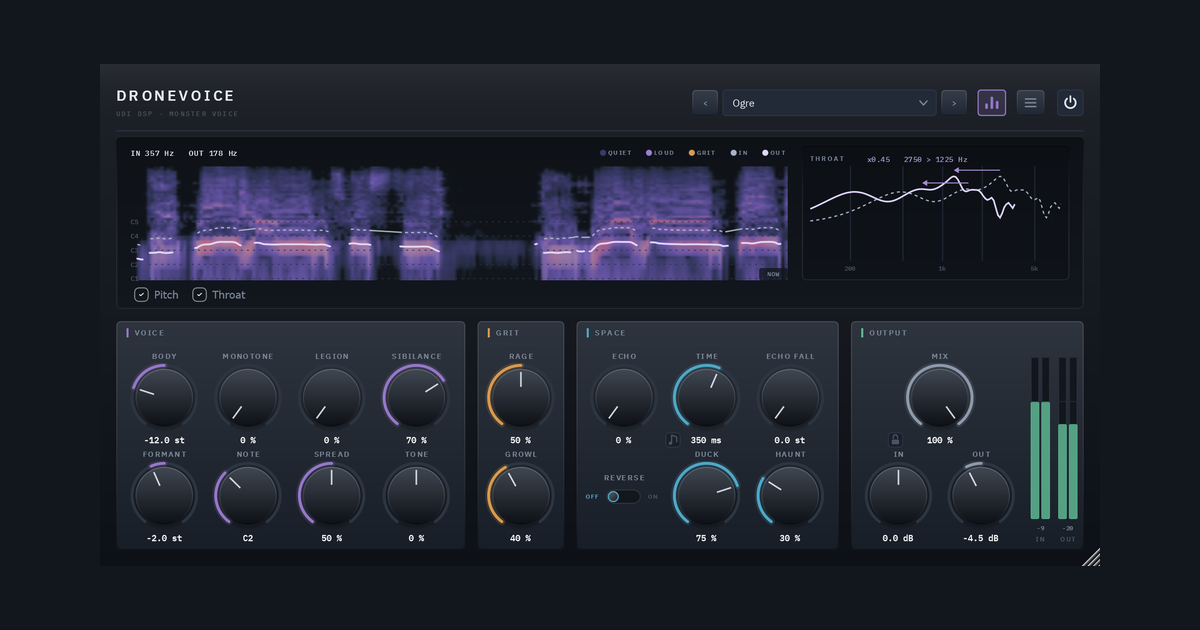The height and width of the screenshot is (630, 1200).
Task: Click the Body knob
Action: coord(164,397)
